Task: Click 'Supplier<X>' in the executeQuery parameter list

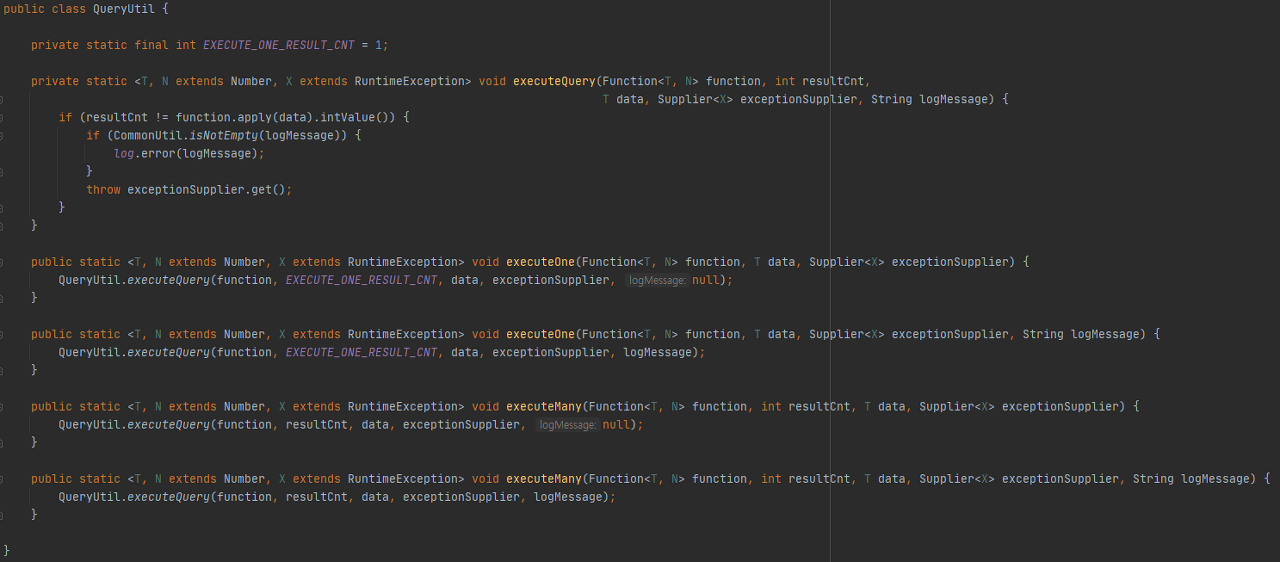Action: click(695, 99)
